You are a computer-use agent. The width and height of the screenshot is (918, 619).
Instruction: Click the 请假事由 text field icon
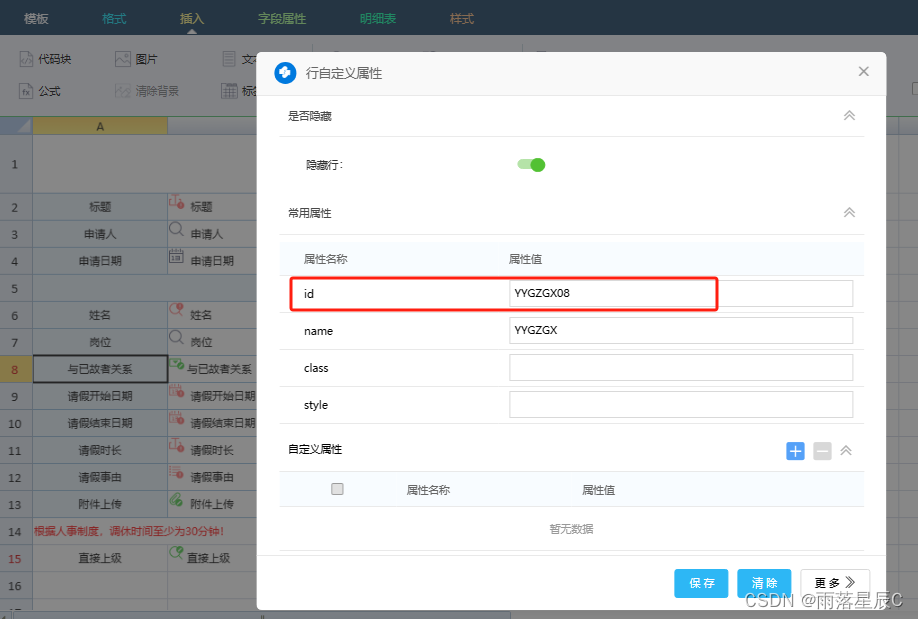coord(176,472)
